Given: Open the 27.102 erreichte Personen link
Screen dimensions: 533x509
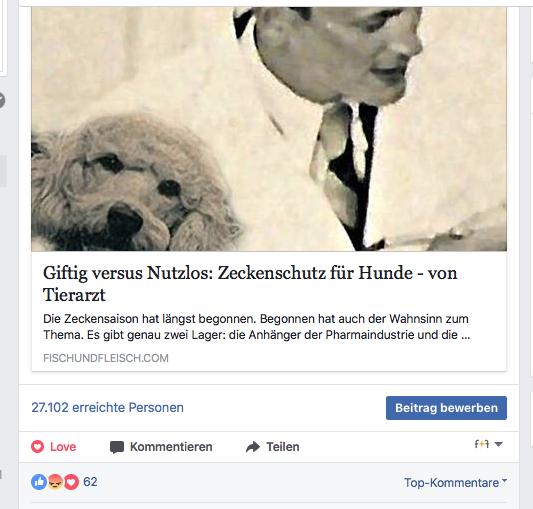Looking at the screenshot, I should click(x=107, y=407).
